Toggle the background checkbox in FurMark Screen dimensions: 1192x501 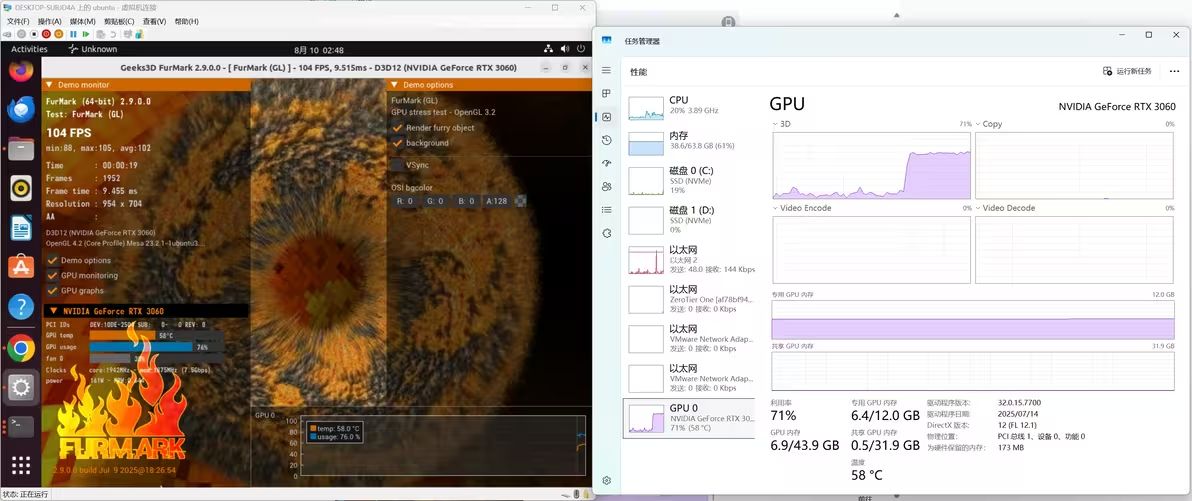(x=397, y=143)
